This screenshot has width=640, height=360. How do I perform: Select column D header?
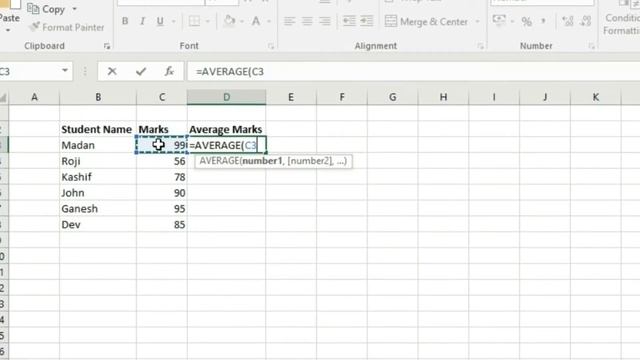pos(227,97)
